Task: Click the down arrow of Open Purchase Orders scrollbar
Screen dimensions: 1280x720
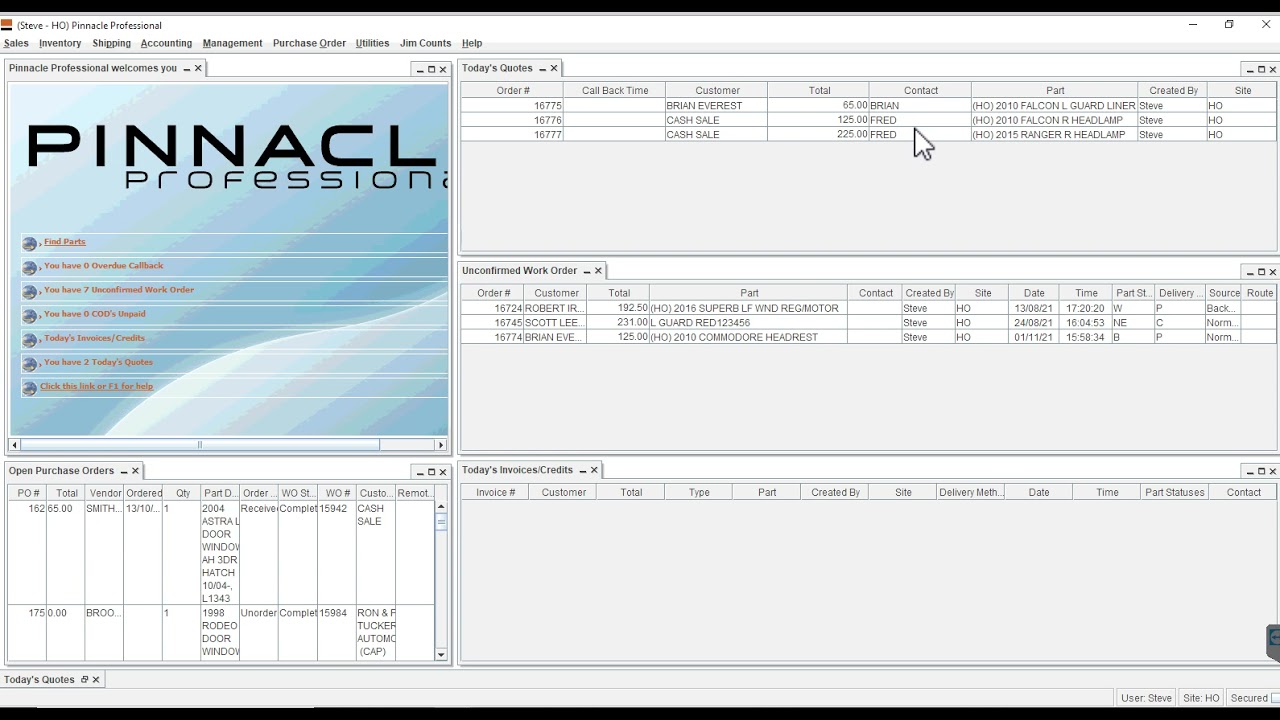Action: 441,654
